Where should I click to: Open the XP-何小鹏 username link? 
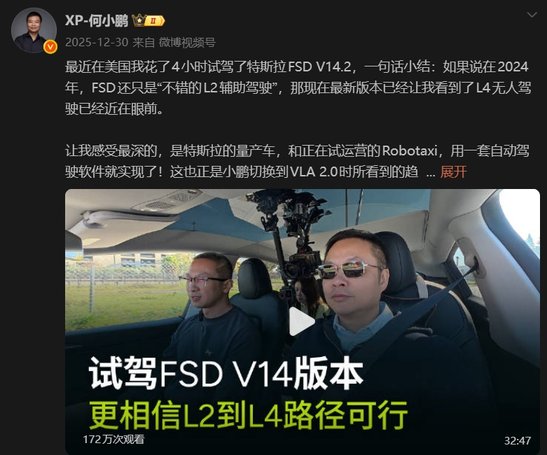(97, 21)
